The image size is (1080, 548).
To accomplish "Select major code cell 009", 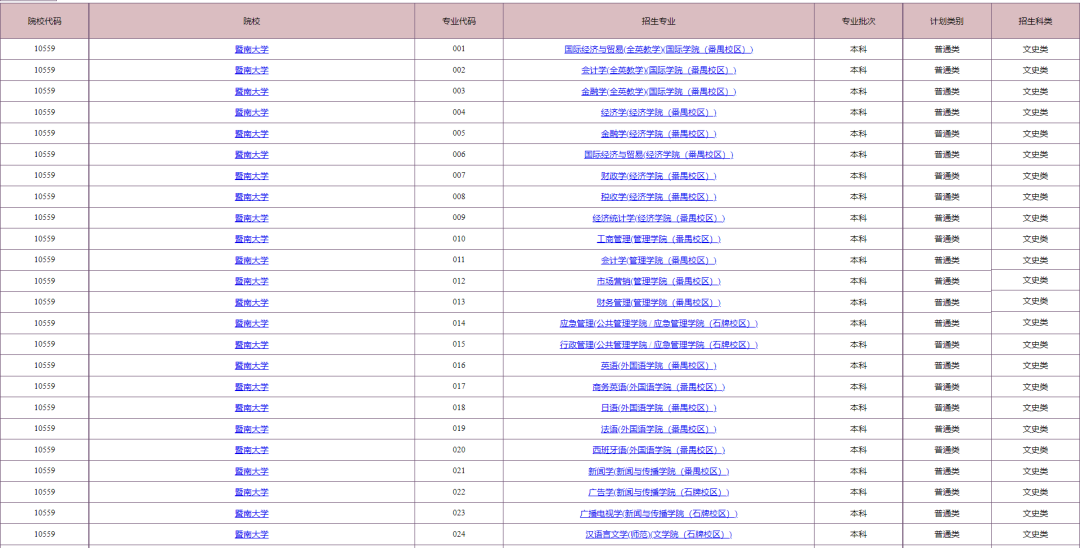I will tap(459, 218).
